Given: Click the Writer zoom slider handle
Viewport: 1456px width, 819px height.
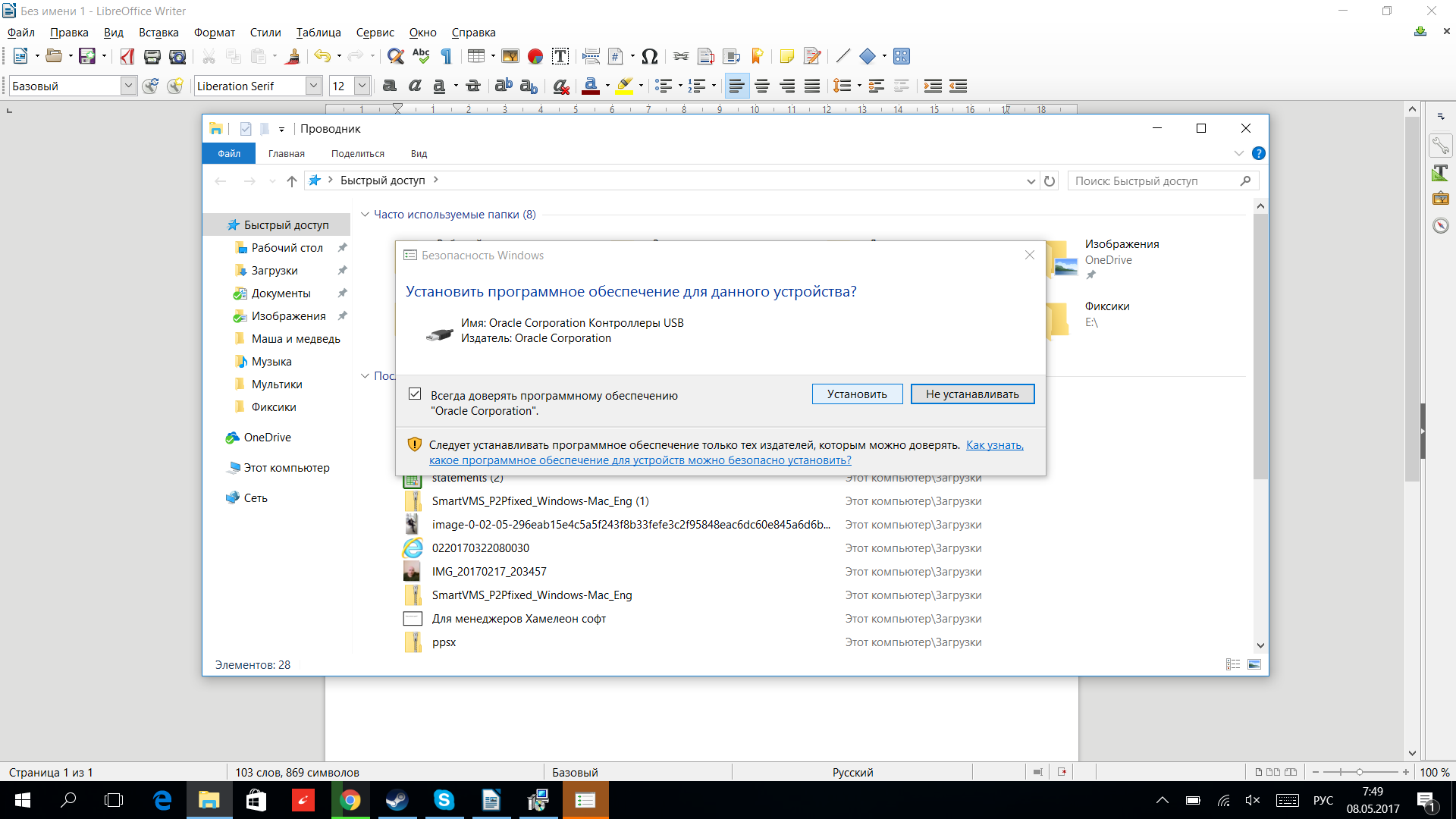Looking at the screenshot, I should coord(1359,772).
